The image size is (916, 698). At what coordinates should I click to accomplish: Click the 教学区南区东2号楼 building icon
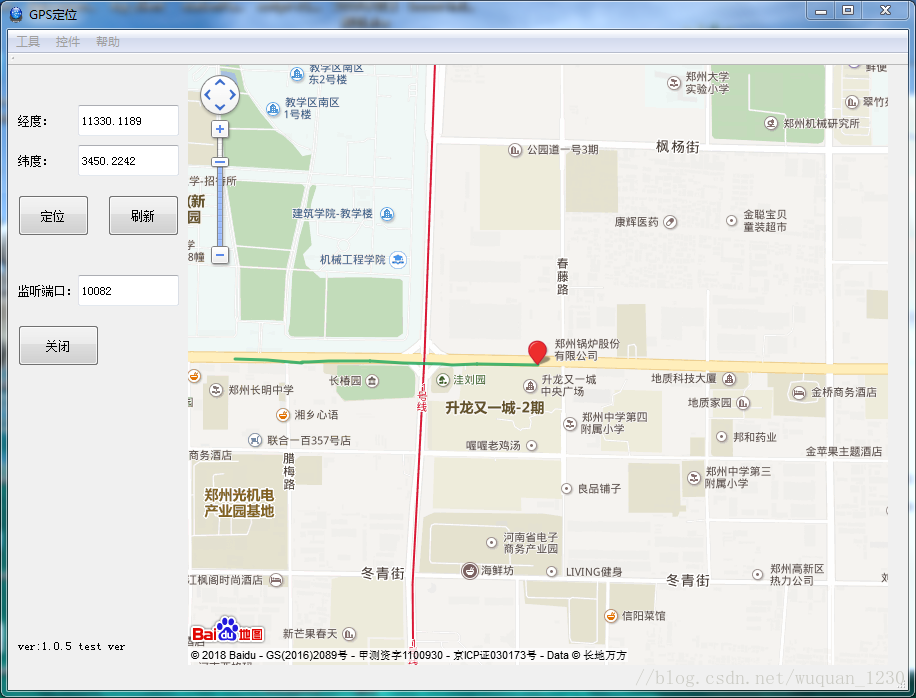tap(297, 74)
